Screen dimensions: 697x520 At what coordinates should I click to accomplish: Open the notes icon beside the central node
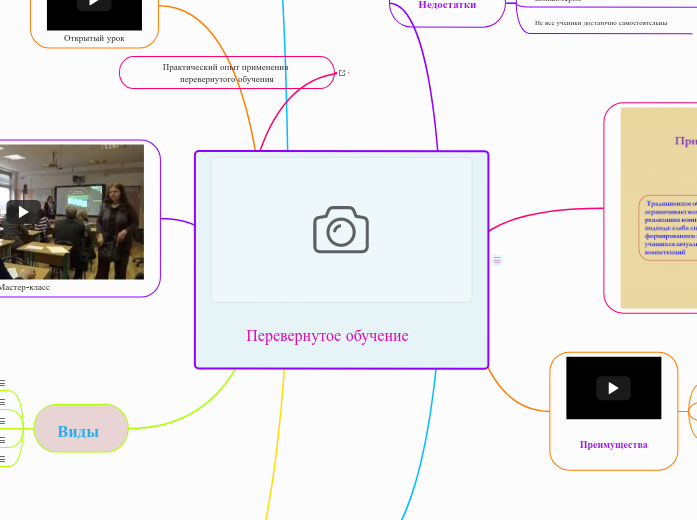tap(497, 260)
